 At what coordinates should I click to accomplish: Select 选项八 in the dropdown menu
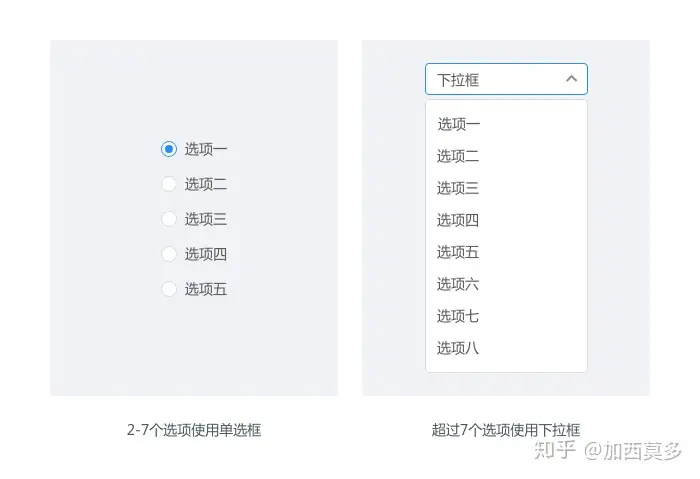tap(458, 348)
